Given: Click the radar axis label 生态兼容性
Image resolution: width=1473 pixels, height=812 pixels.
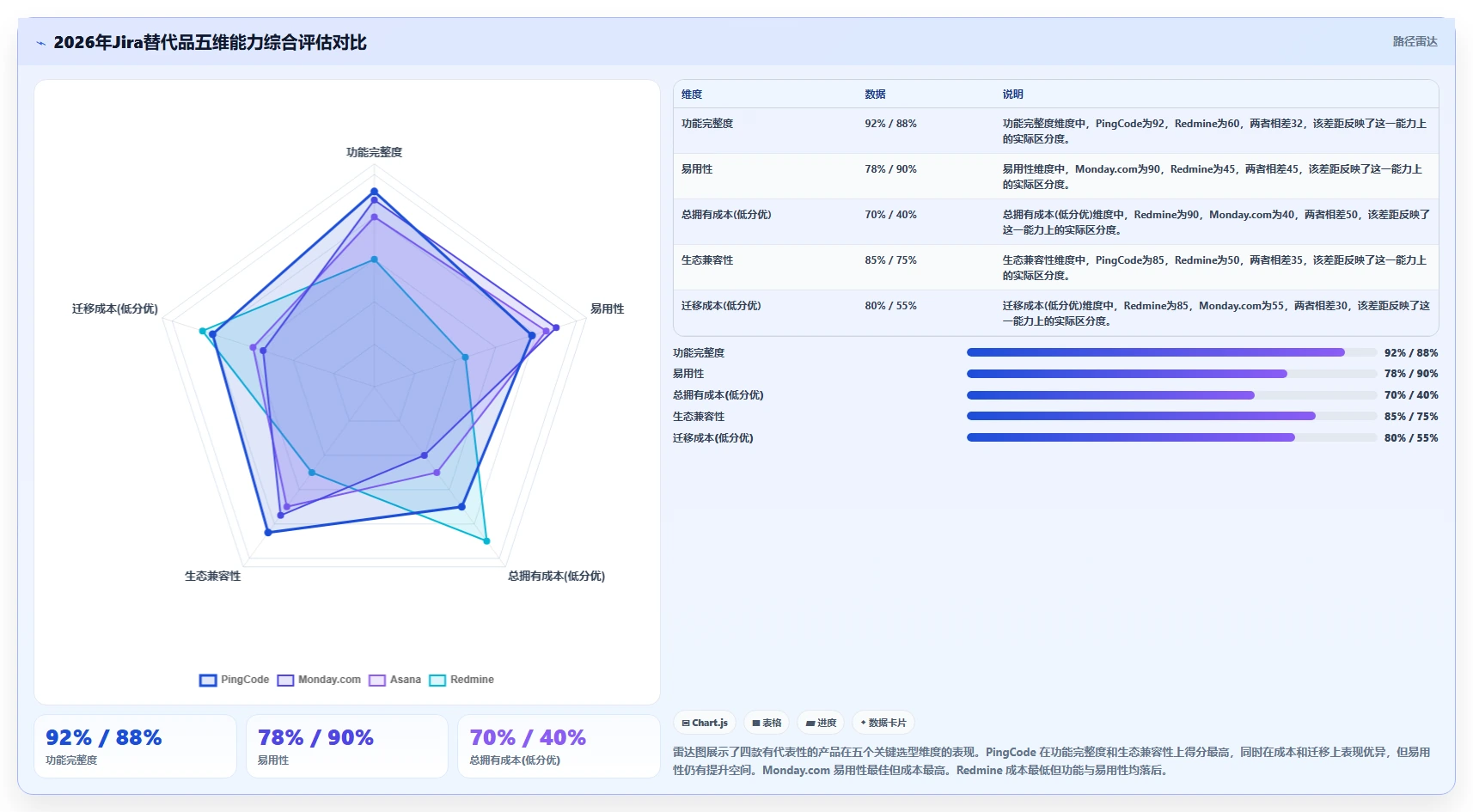Looking at the screenshot, I should point(212,576).
